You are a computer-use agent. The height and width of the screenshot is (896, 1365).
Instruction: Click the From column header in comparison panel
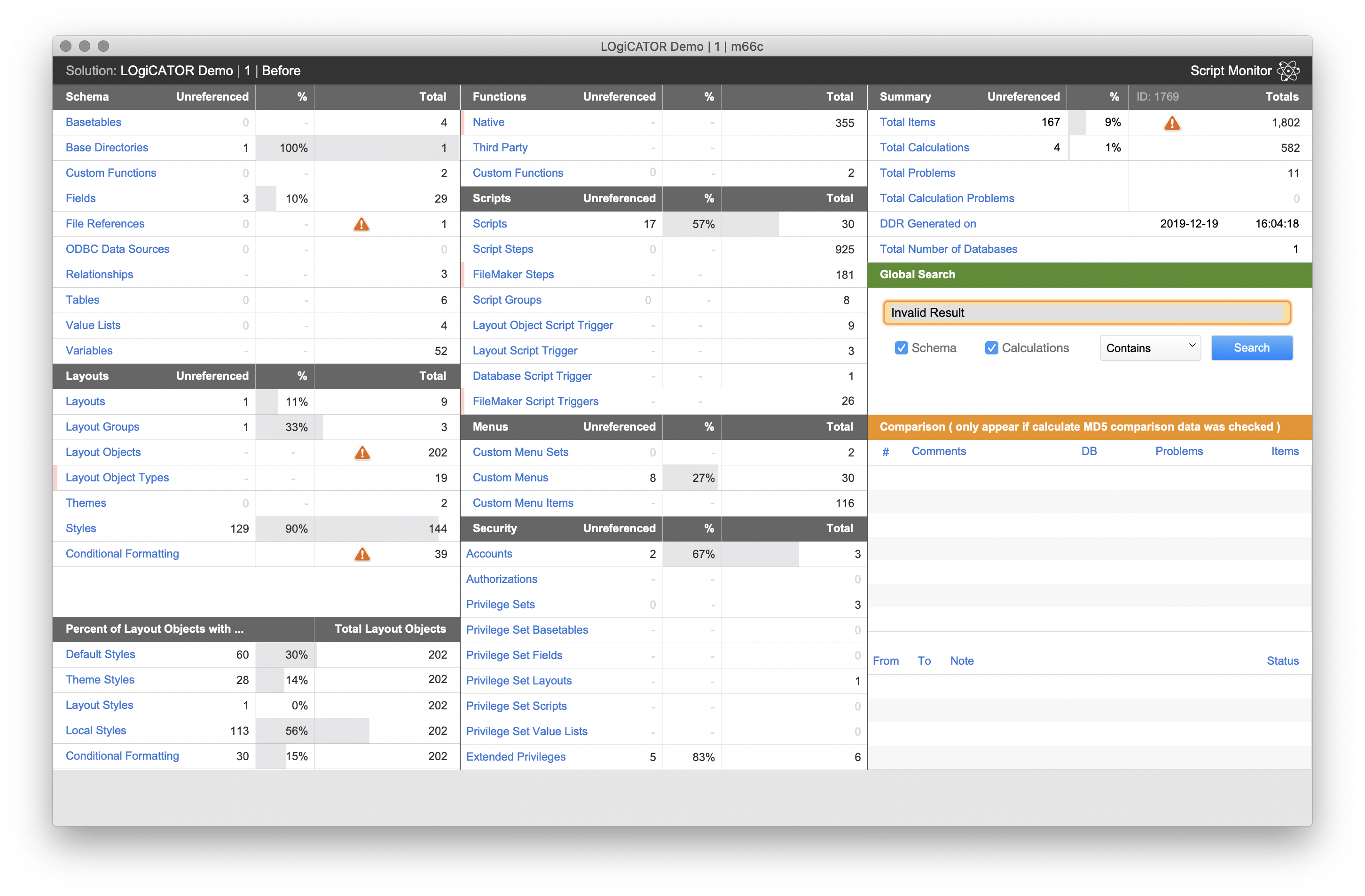click(x=886, y=660)
